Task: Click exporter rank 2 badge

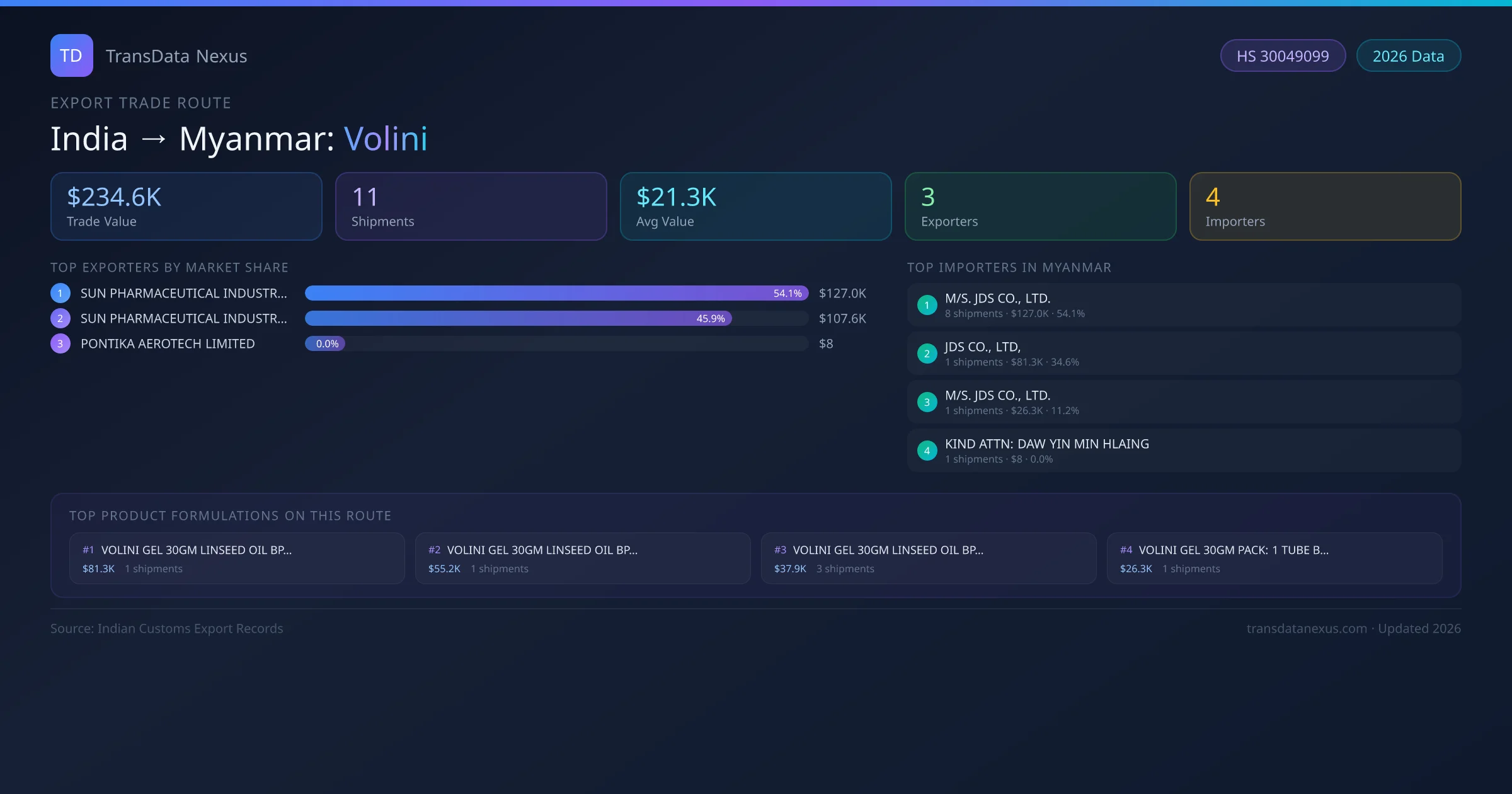Action: pyautogui.click(x=60, y=318)
